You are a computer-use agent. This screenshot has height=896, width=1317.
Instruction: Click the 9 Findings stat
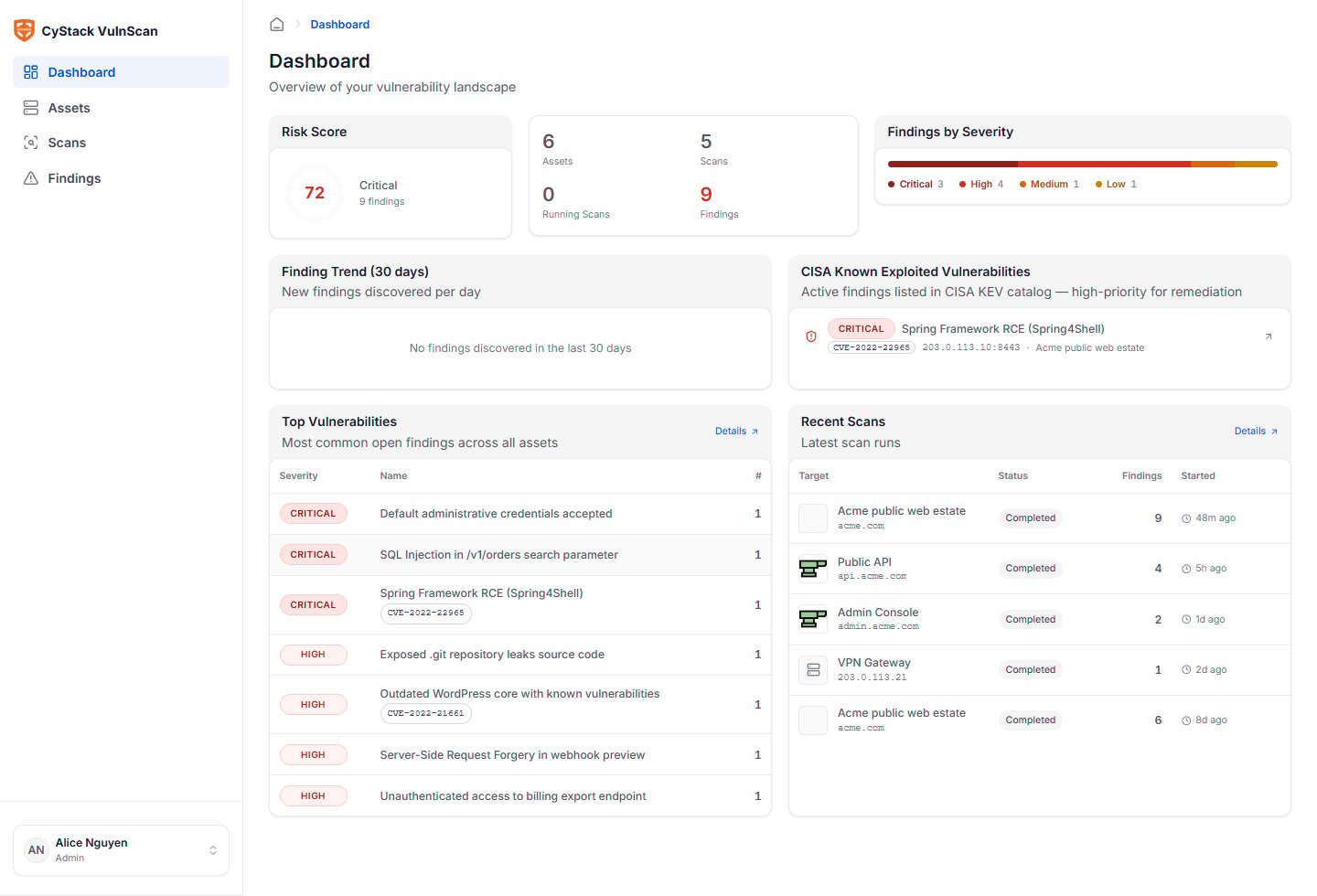point(719,203)
